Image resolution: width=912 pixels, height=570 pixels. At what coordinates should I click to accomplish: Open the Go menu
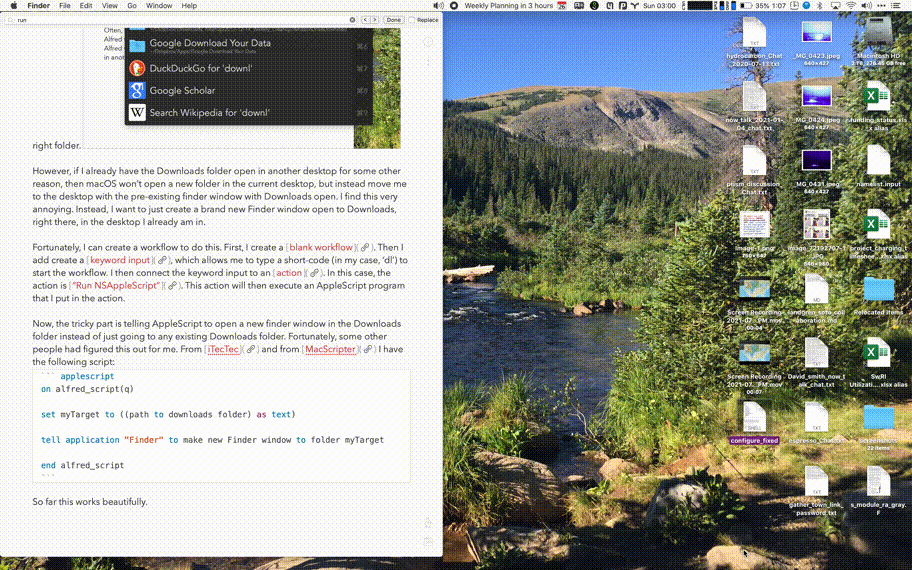pos(132,5)
